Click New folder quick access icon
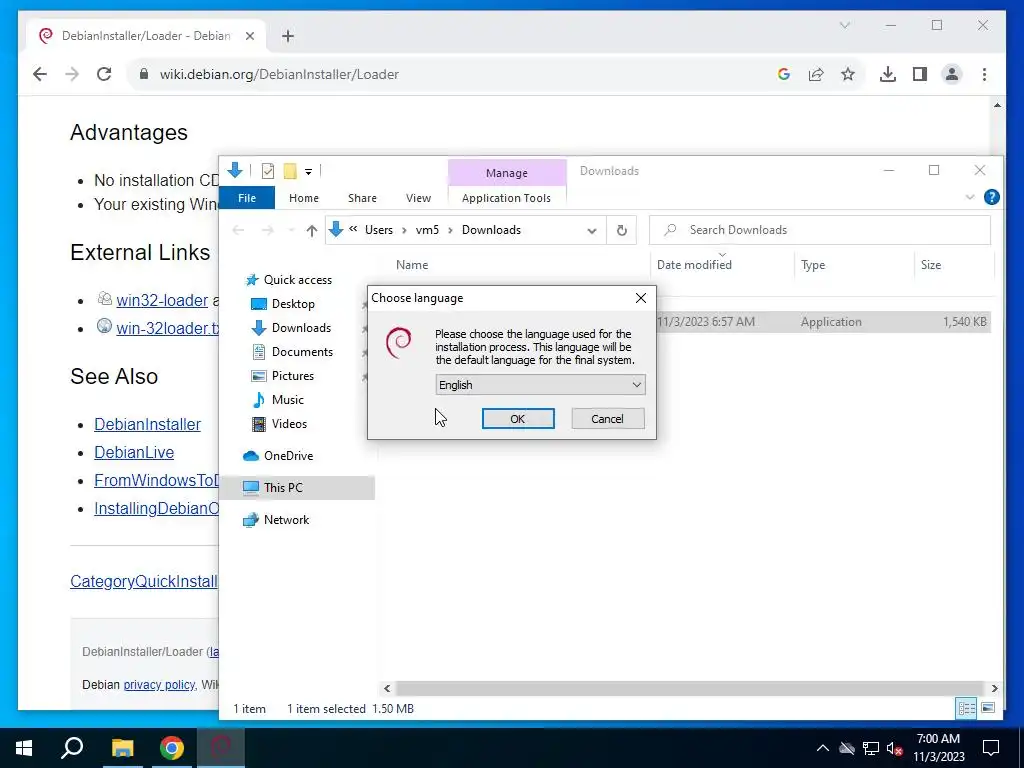The height and width of the screenshot is (768, 1024). (x=290, y=171)
